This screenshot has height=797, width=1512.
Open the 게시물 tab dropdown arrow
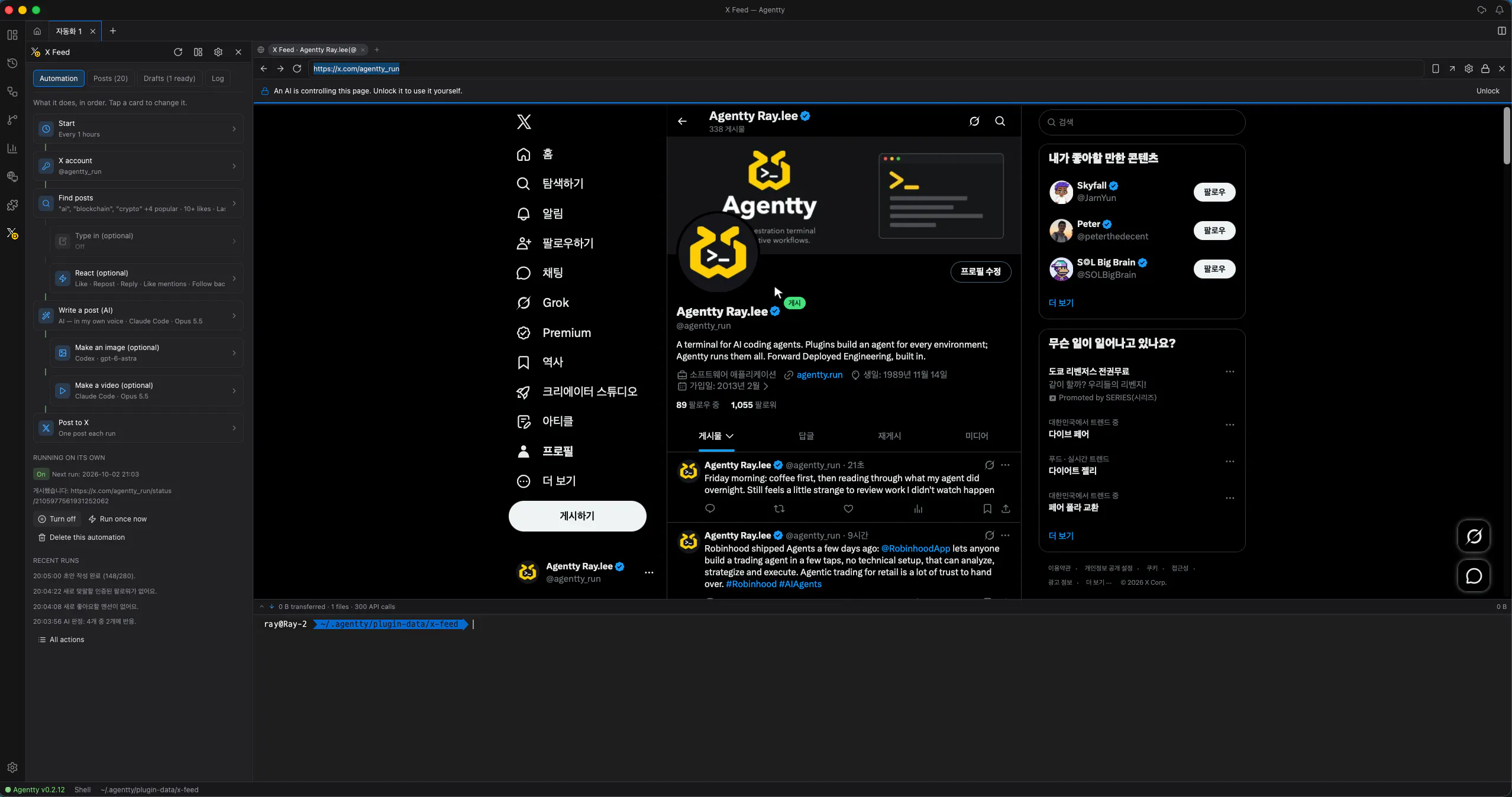(729, 436)
